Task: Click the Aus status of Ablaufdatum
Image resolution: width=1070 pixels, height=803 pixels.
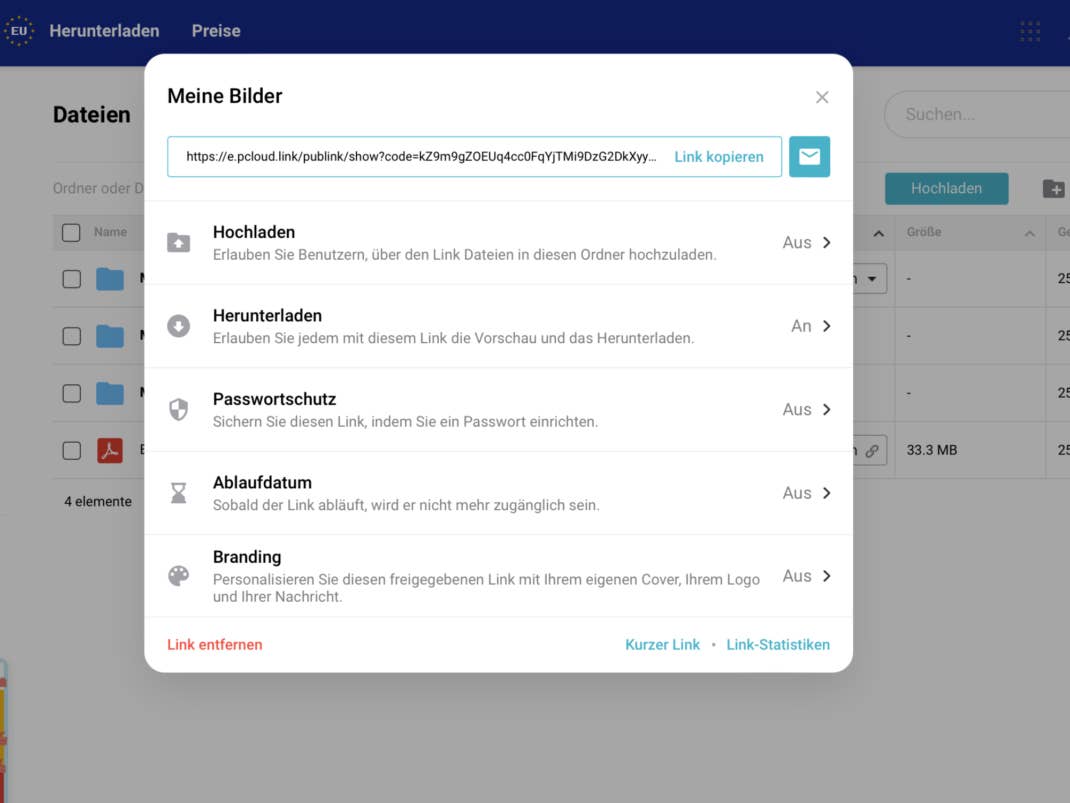Action: (x=796, y=493)
